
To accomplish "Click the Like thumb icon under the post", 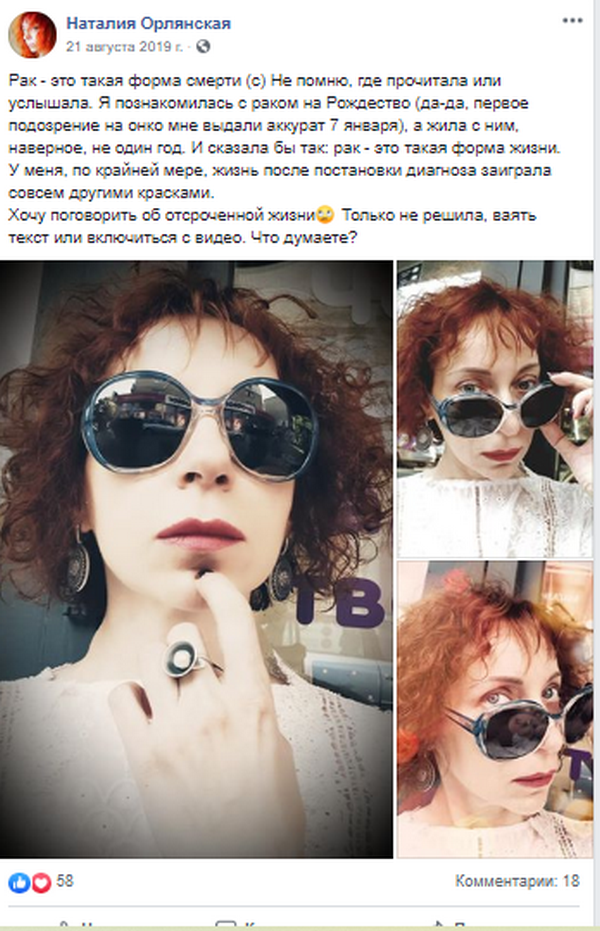I will tap(65, 925).
